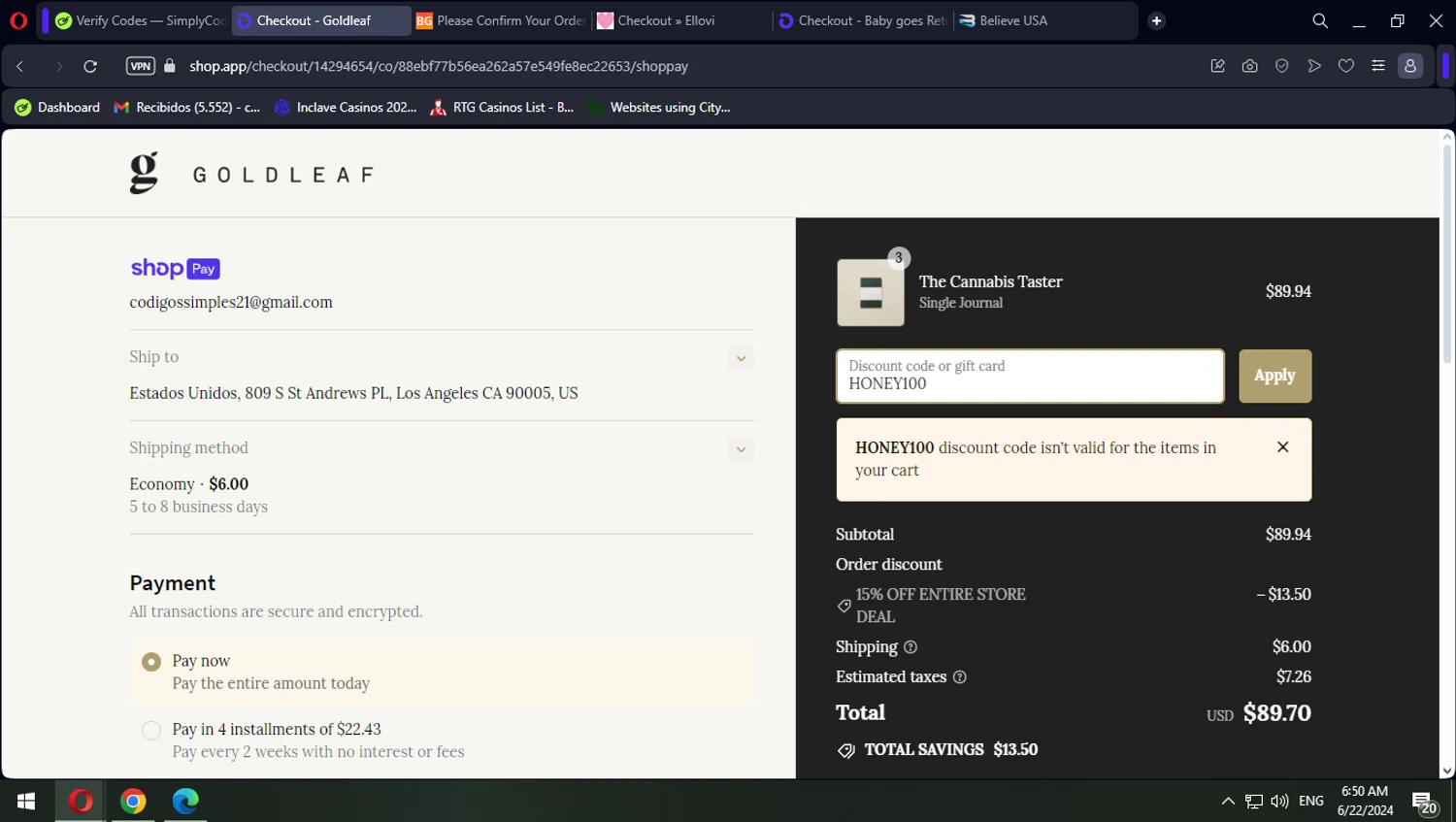
Task: Launch Microsoft Edge from the taskbar
Action: tap(185, 801)
